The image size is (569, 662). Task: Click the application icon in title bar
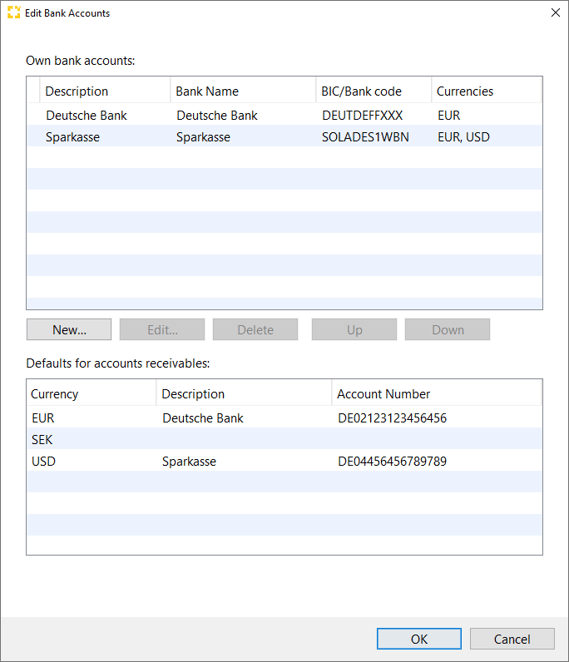[x=14, y=13]
